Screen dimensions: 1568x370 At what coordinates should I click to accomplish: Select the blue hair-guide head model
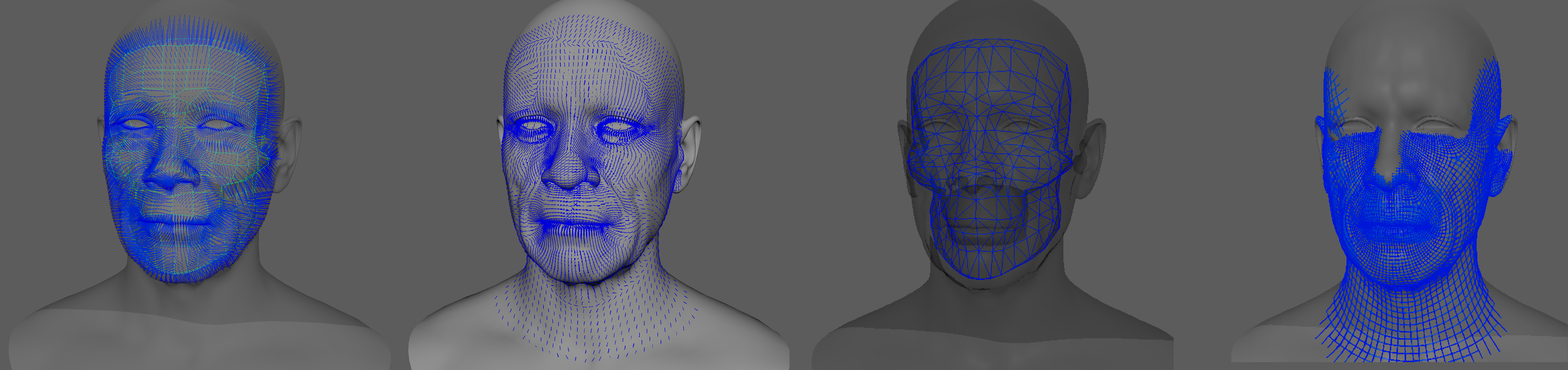(183, 152)
